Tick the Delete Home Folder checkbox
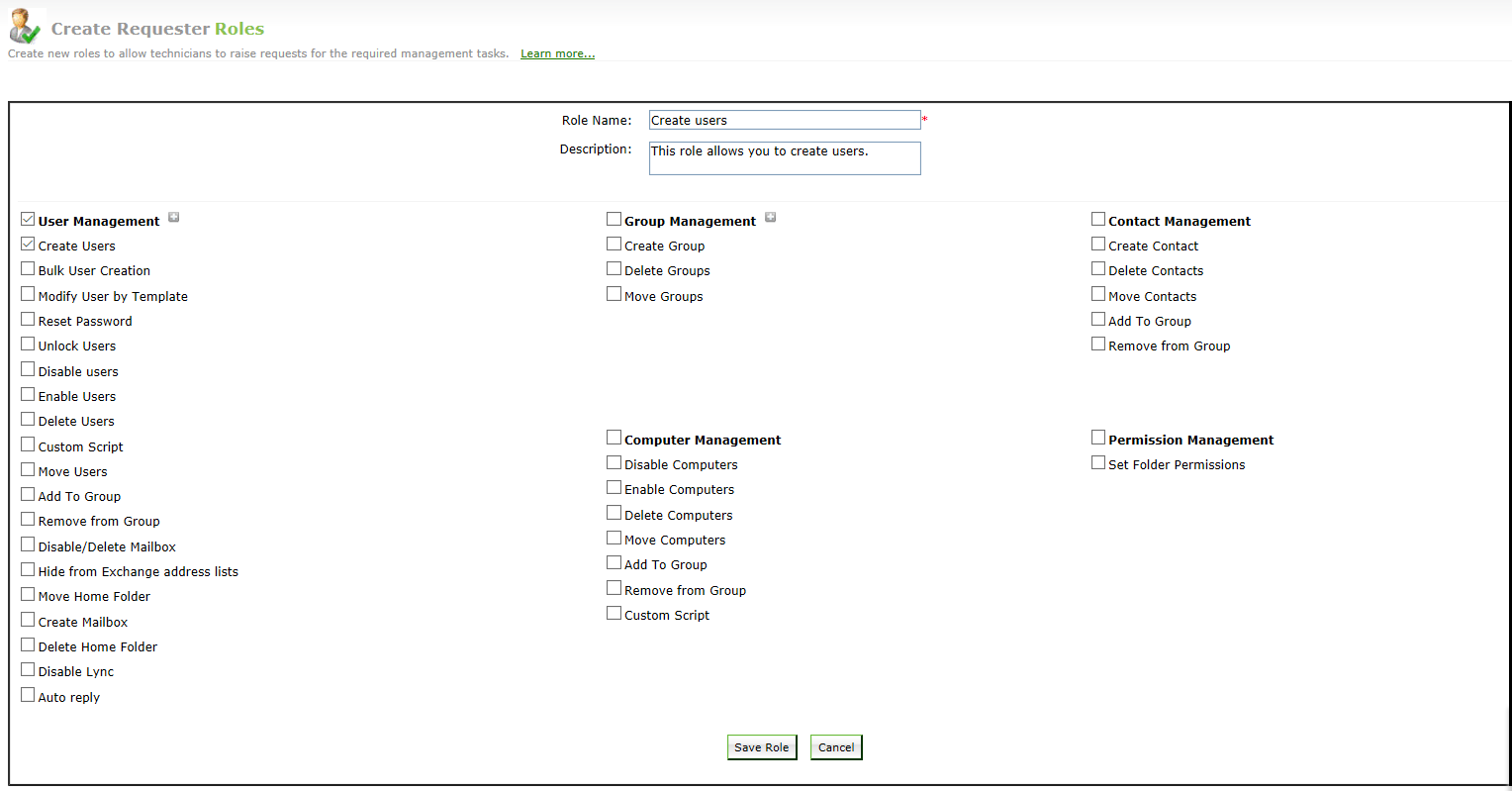 (x=28, y=644)
